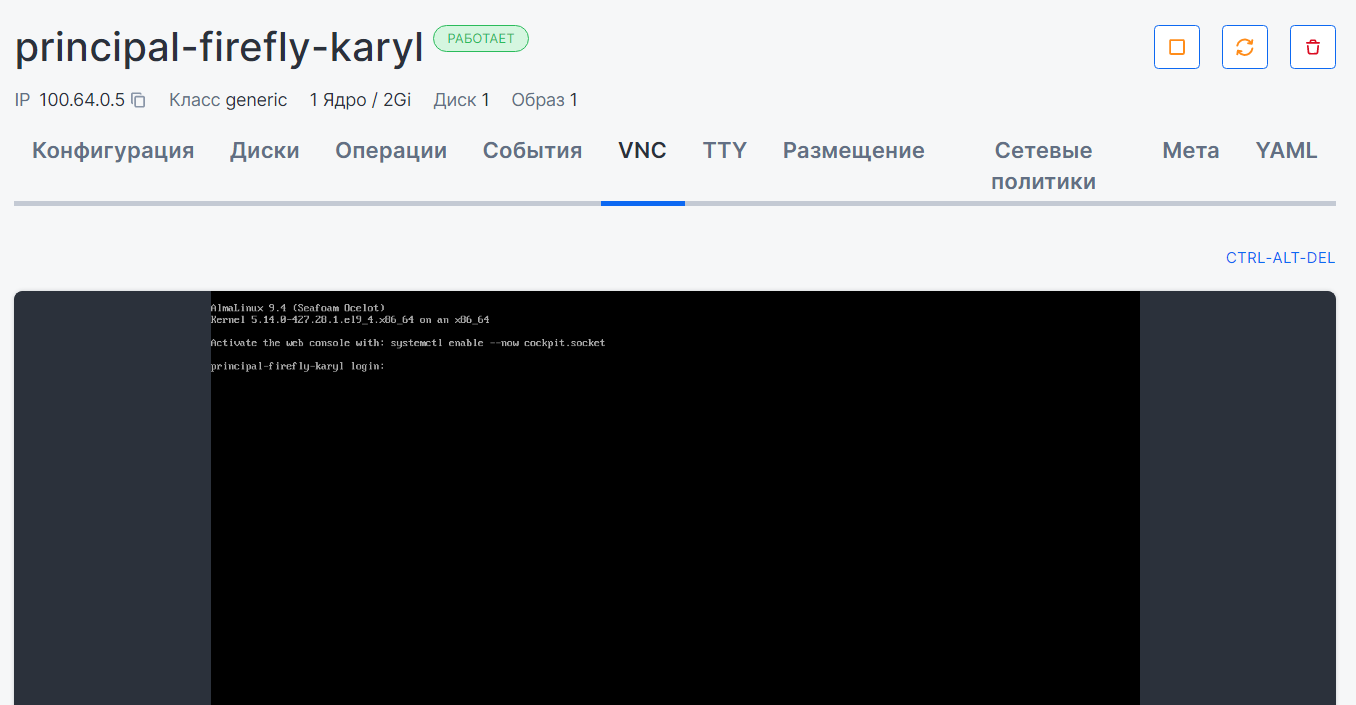Screen dimensions: 1356x705
Task: Open the События tab
Action: (532, 151)
